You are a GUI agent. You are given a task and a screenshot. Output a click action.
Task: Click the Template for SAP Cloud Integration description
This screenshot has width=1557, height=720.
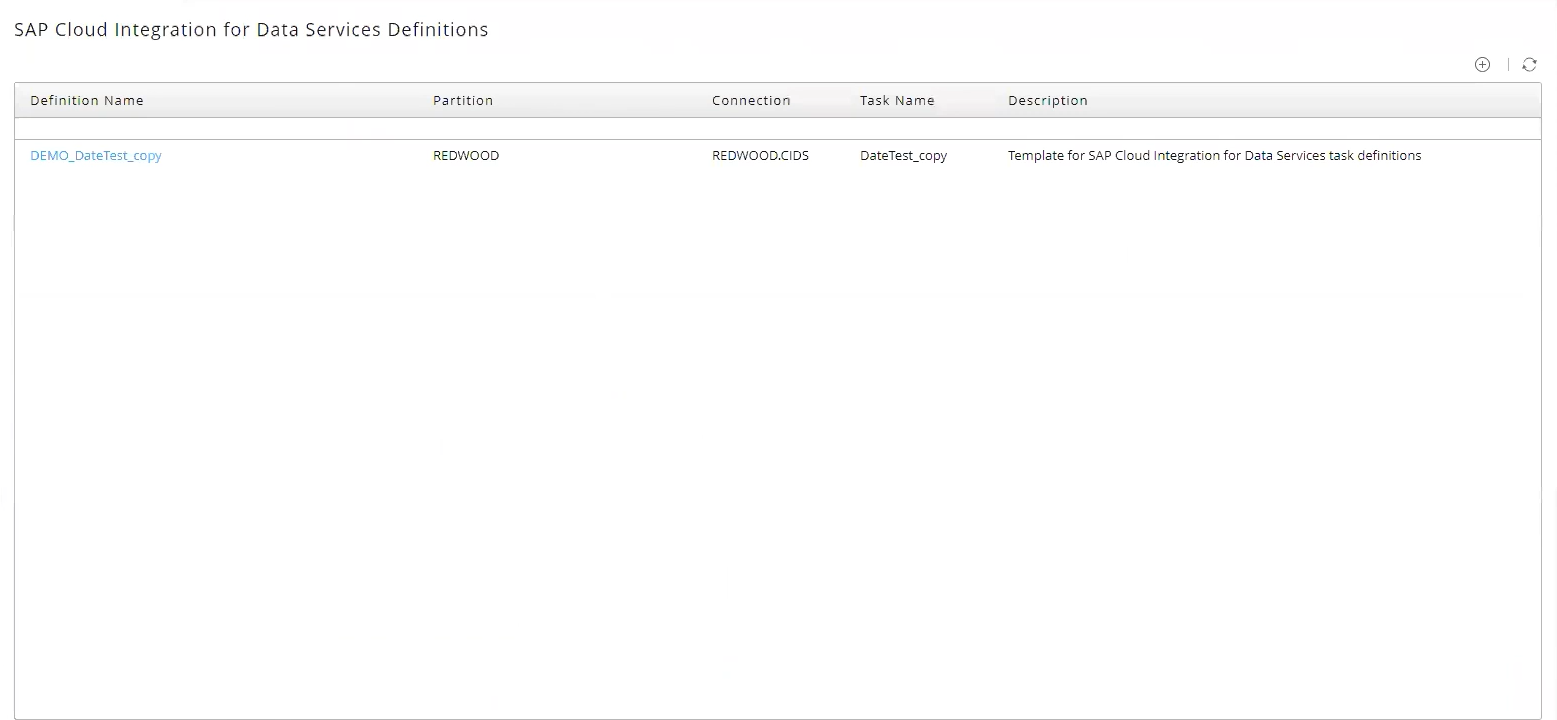tap(1214, 156)
